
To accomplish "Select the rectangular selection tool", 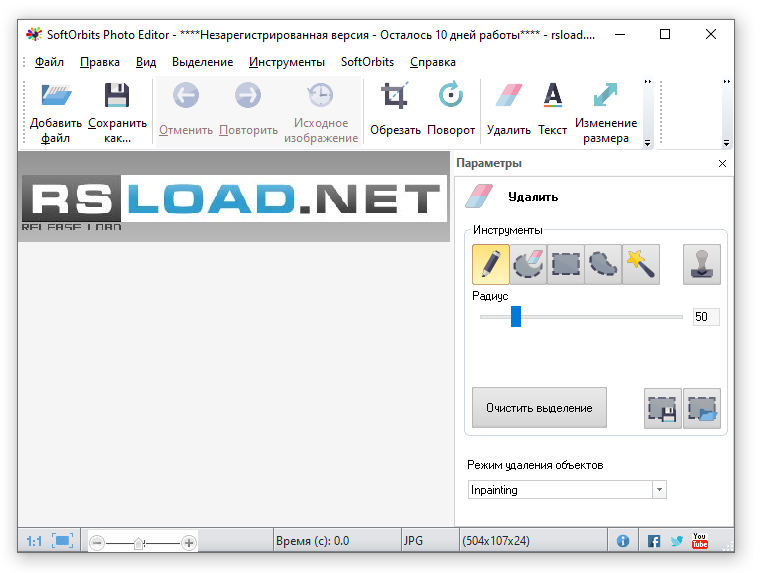I will 566,264.
